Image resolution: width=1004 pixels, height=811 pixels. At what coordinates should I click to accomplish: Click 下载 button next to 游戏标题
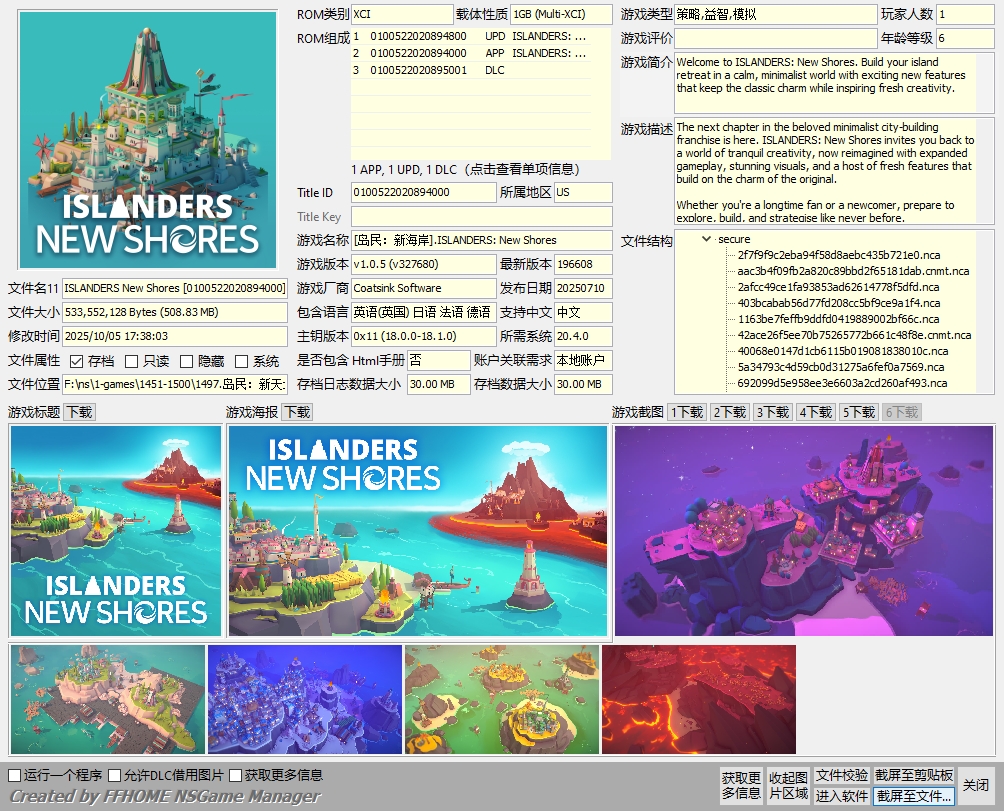(x=79, y=412)
